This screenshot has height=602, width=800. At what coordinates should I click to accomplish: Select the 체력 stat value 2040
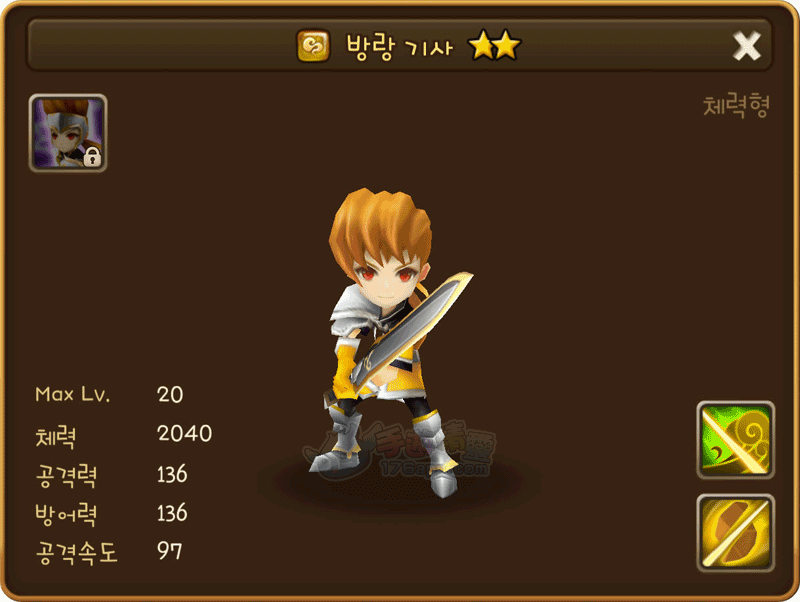point(184,433)
